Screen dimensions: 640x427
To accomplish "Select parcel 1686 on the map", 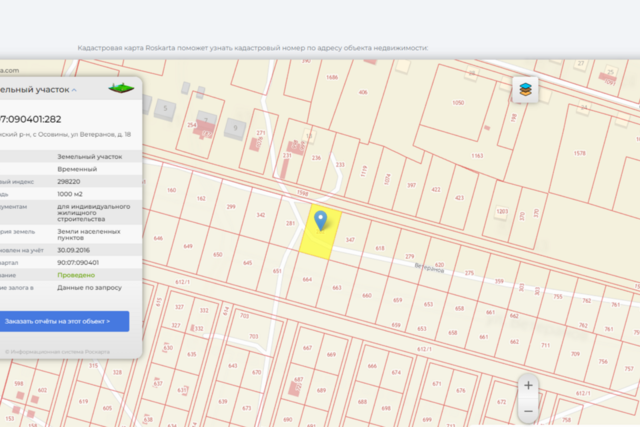I will point(332,77).
